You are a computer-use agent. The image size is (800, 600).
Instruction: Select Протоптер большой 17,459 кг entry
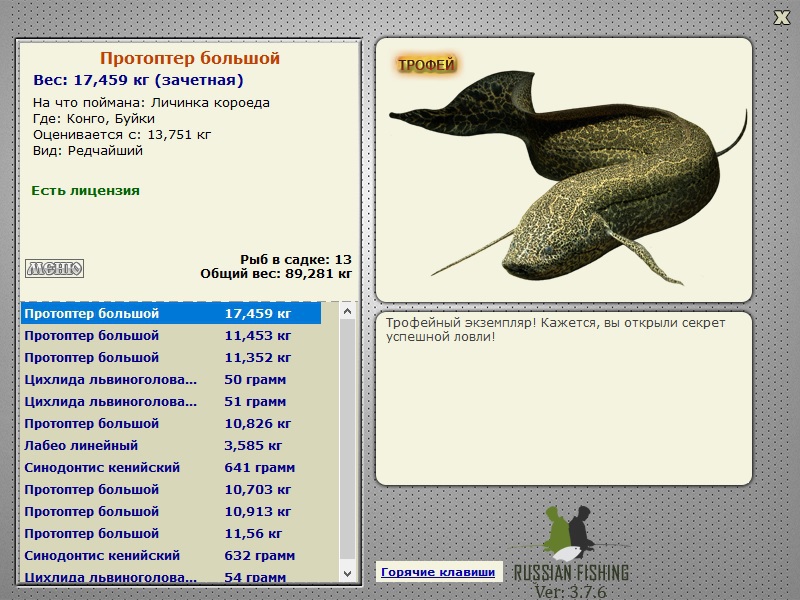click(x=171, y=313)
